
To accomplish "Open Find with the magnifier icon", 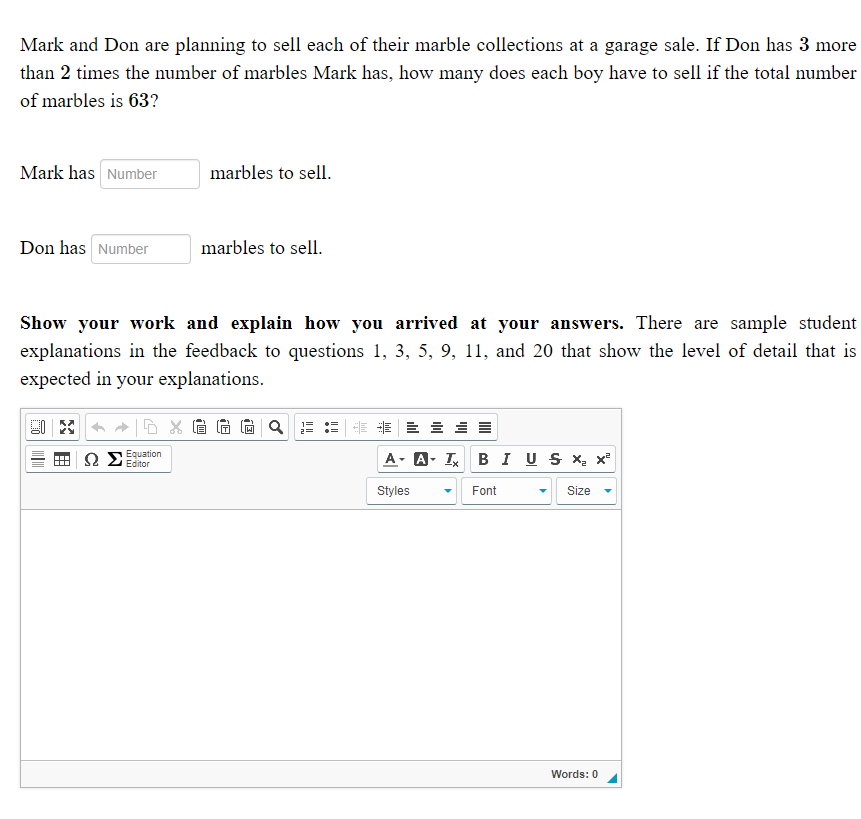I will (x=276, y=427).
